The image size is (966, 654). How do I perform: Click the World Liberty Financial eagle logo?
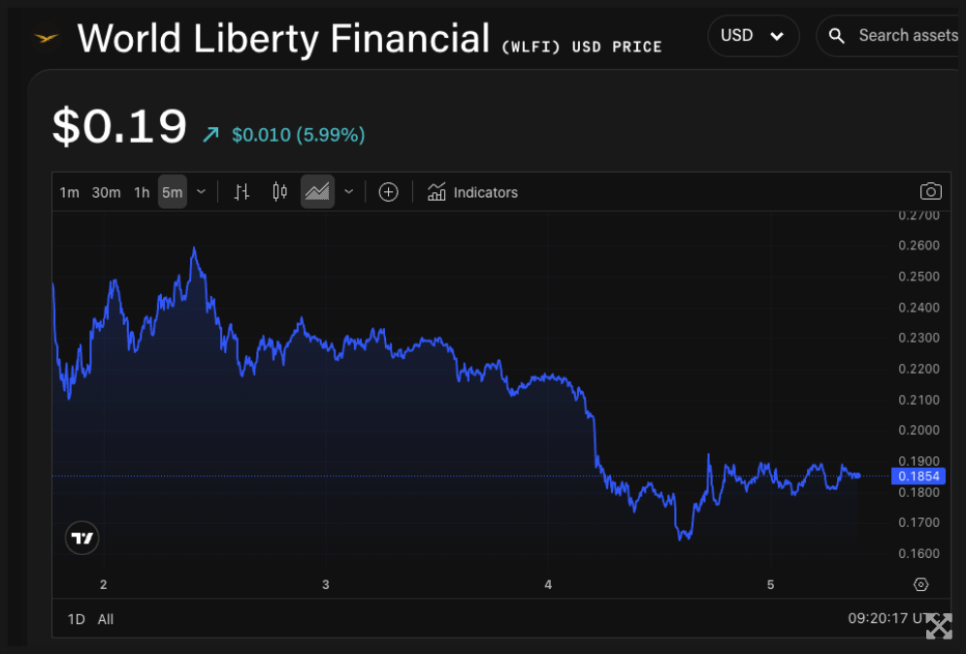click(x=46, y=39)
